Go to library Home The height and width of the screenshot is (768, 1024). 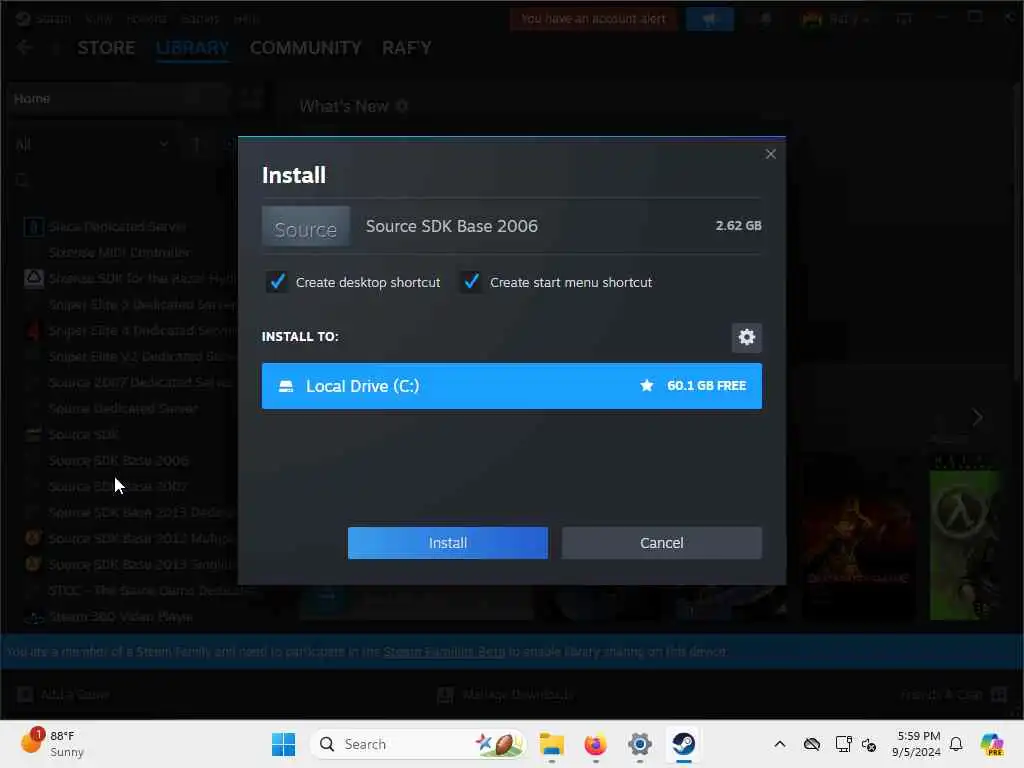pyautogui.click(x=119, y=99)
